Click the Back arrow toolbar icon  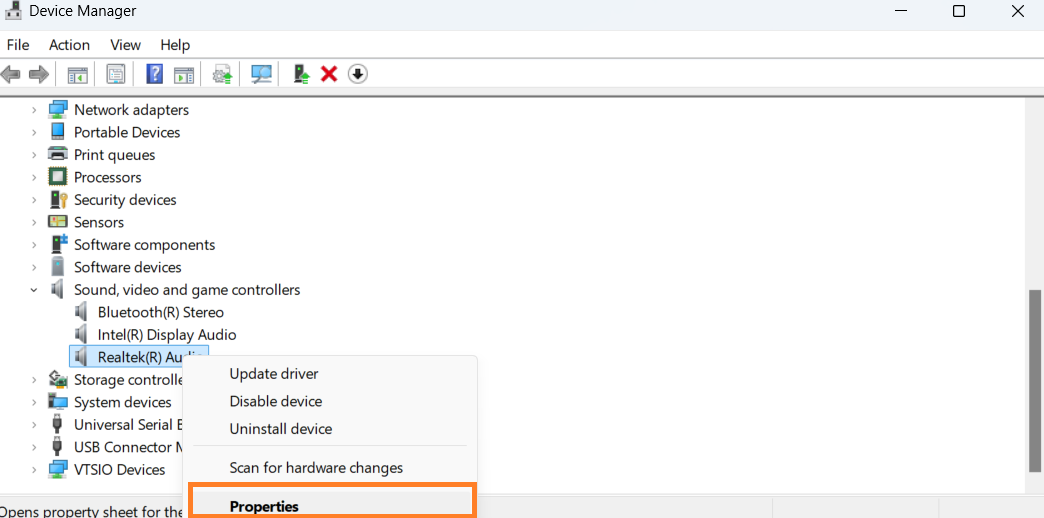10,74
